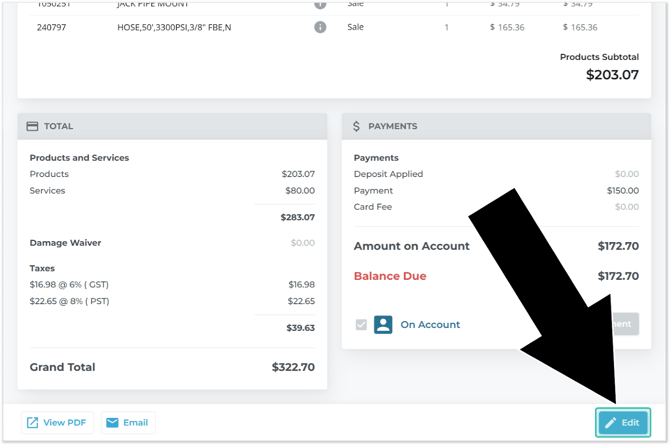Select item number 240797 in the product row
Image resolution: width=670 pixels, height=445 pixels.
[x=51, y=27]
